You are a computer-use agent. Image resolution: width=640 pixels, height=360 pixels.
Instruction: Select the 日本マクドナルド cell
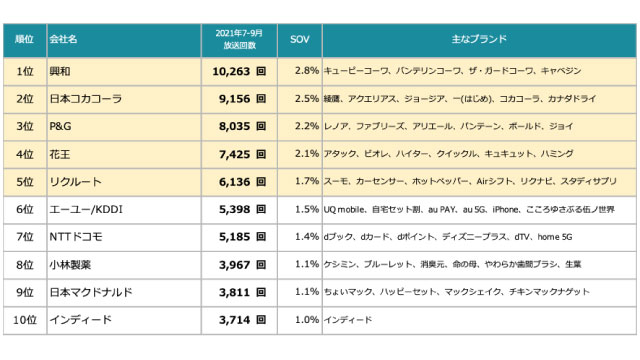pos(124,293)
